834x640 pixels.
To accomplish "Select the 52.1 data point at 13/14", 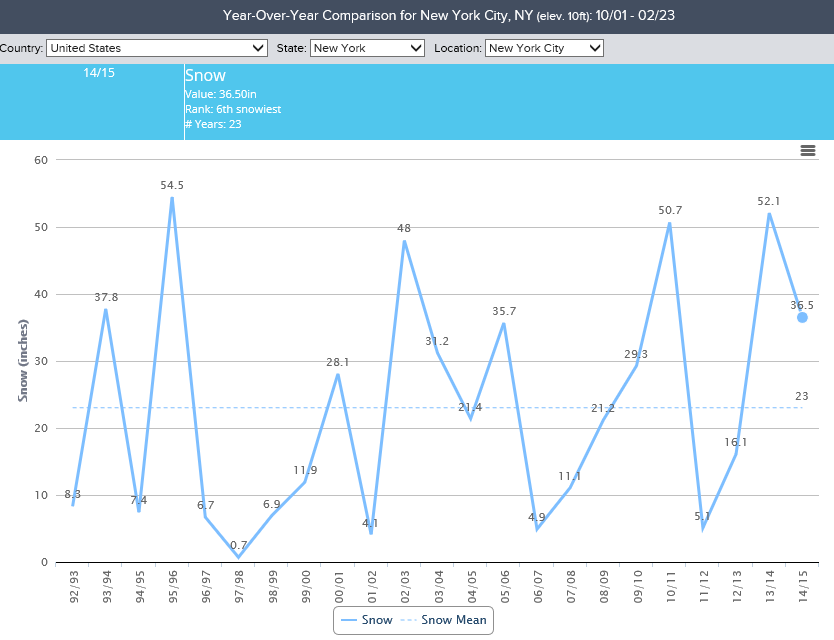I will [769, 213].
